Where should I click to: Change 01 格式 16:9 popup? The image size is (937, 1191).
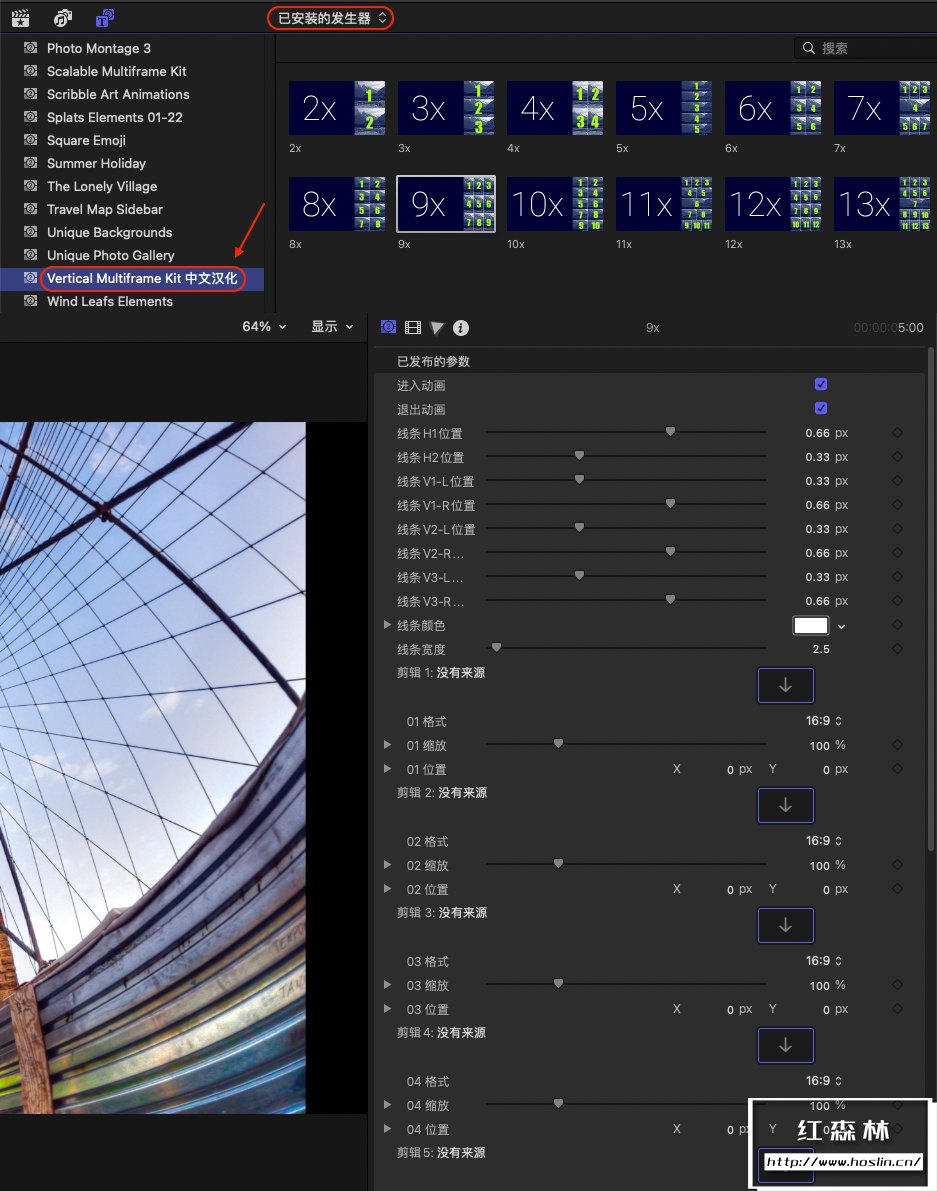coord(824,721)
